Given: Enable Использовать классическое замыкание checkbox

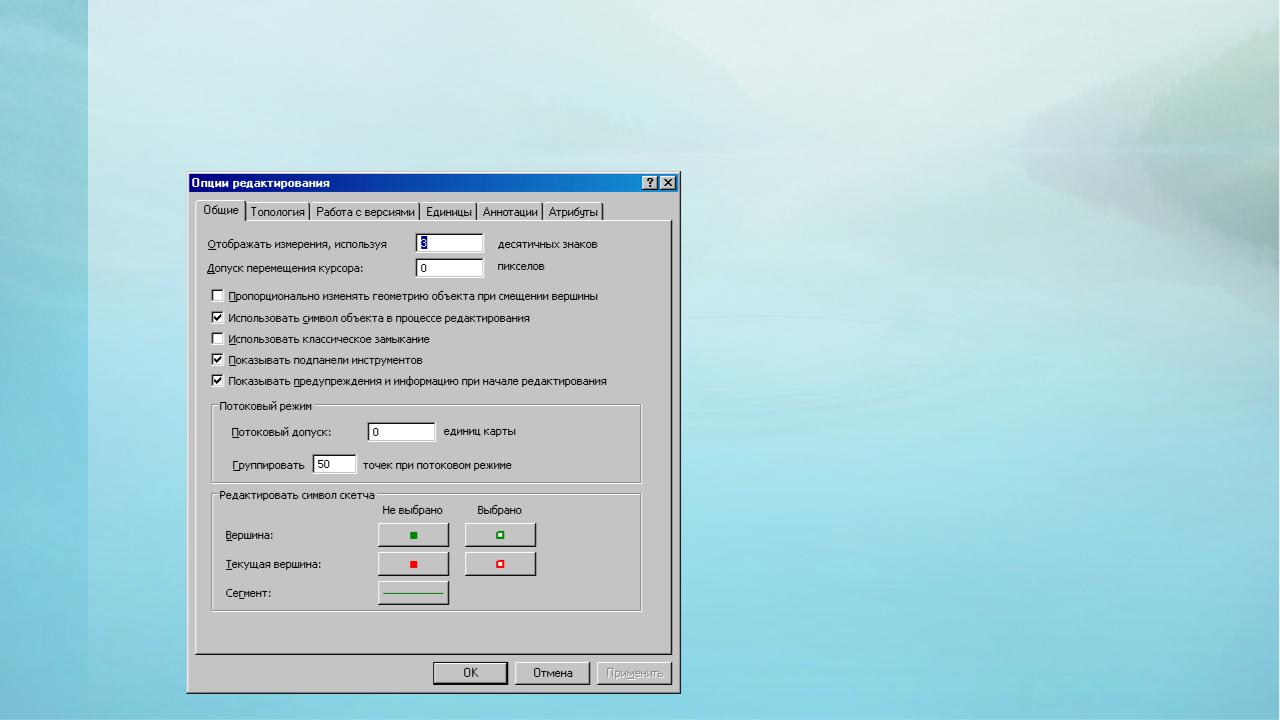Looking at the screenshot, I should 217,339.
